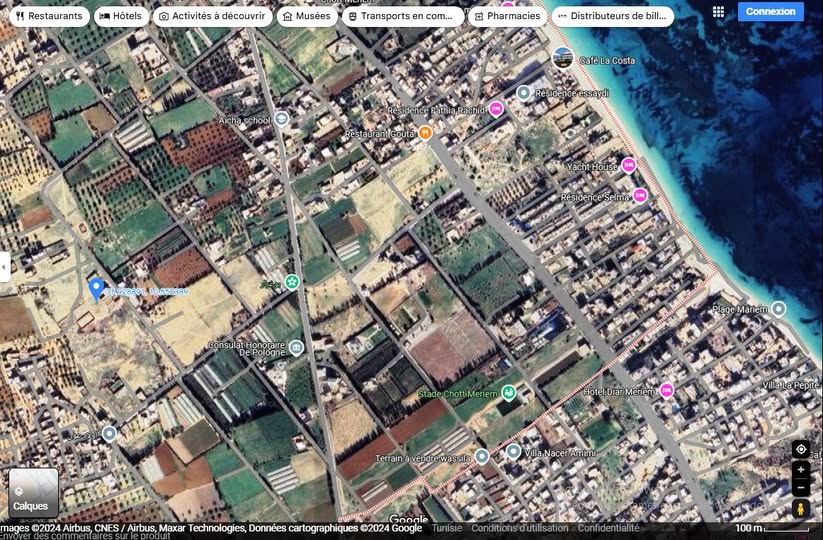Filter map by Restaurants
Screen dimensions: 823x540
48,16
